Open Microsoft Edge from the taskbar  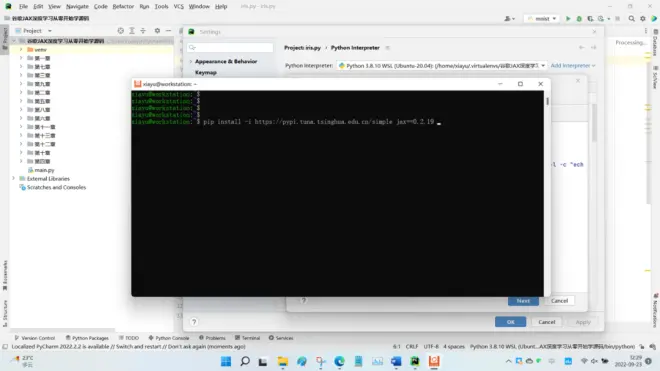339,361
